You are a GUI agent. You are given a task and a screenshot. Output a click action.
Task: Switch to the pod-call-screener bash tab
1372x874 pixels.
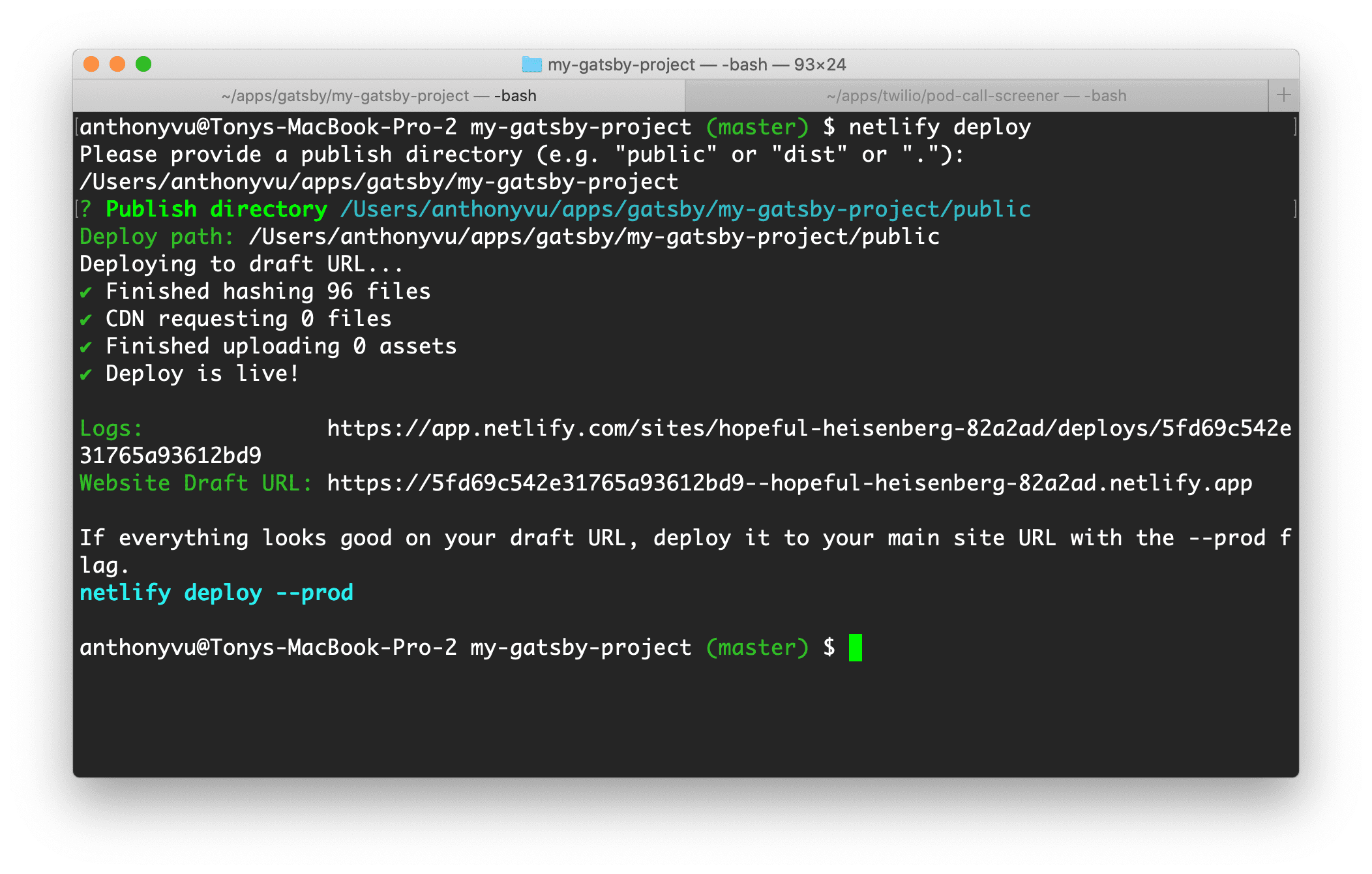pos(976,96)
